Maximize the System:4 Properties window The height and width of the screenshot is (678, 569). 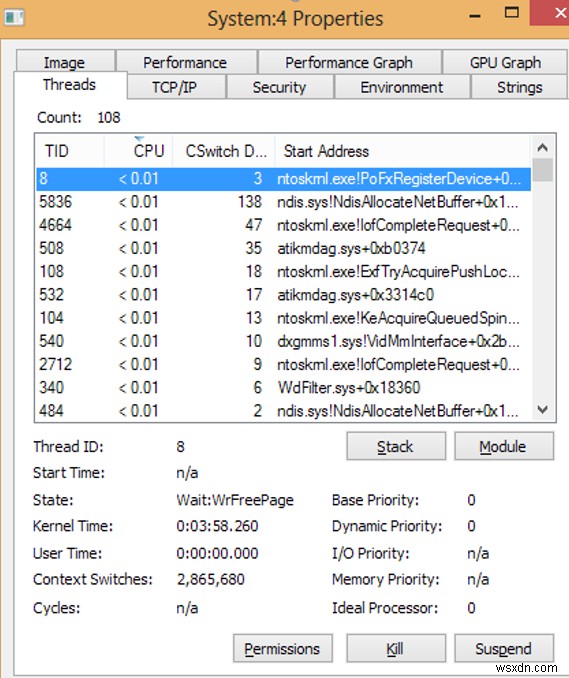511,13
